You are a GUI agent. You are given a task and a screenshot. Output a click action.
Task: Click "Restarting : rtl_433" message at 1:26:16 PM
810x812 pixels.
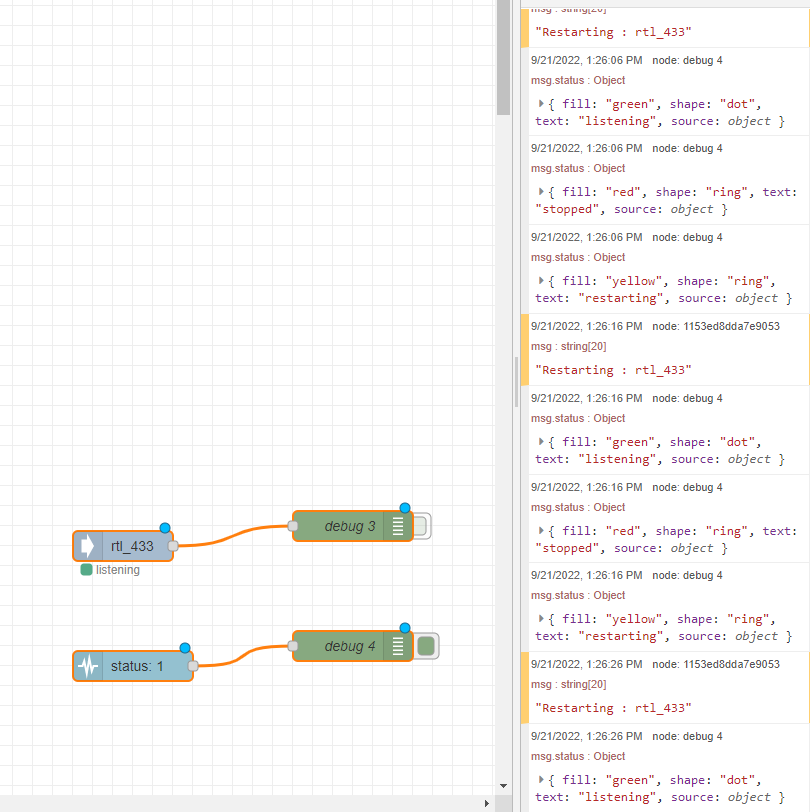(x=613, y=370)
